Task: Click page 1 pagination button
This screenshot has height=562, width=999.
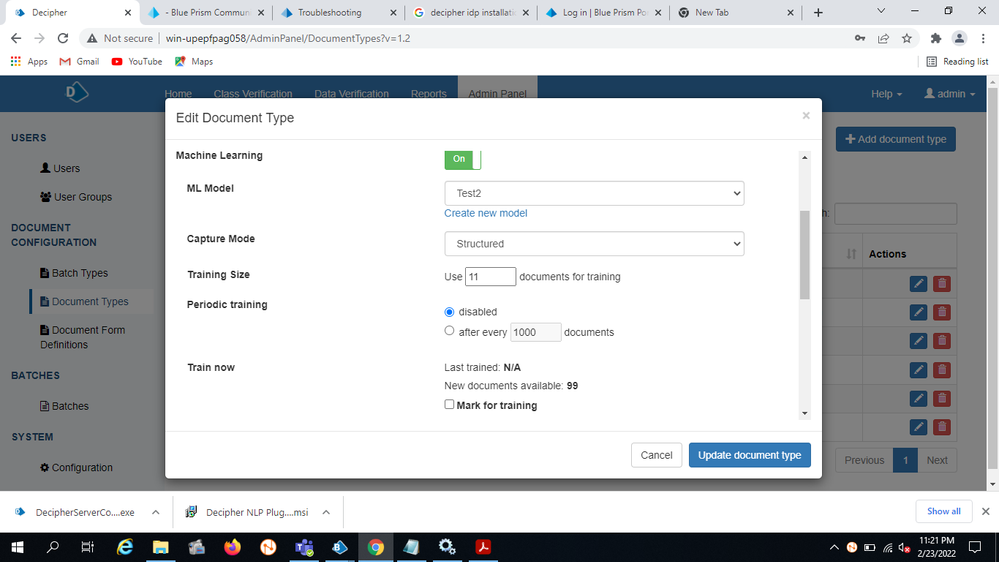Action: [x=905, y=460]
